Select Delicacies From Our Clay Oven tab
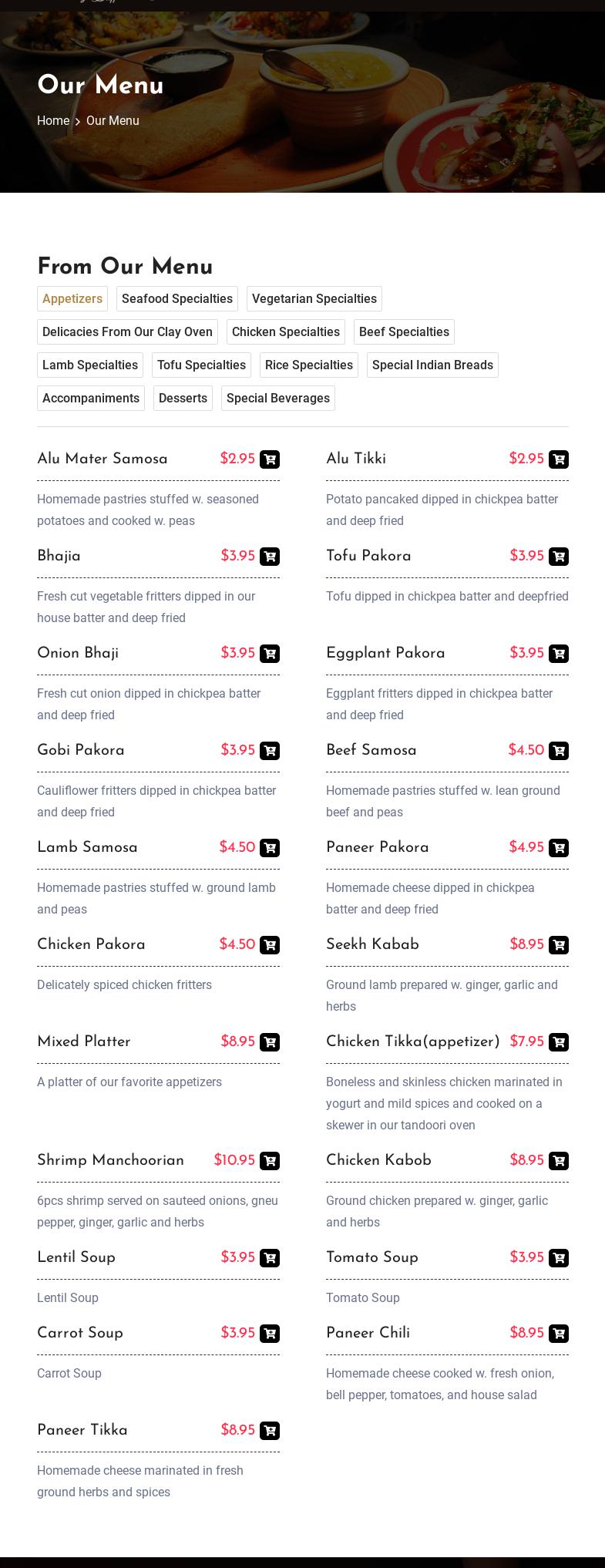The image size is (605, 1568). tap(127, 332)
